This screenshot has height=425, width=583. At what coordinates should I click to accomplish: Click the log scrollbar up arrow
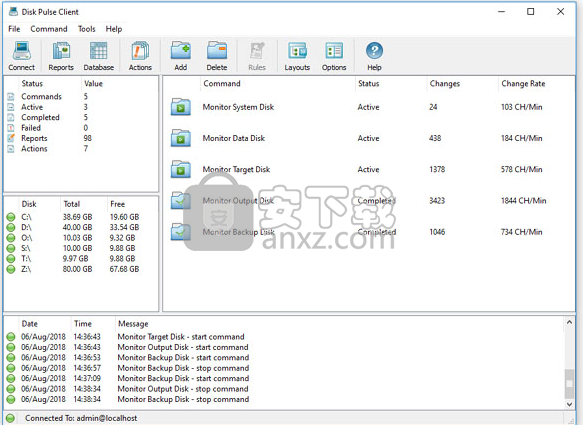click(569, 322)
